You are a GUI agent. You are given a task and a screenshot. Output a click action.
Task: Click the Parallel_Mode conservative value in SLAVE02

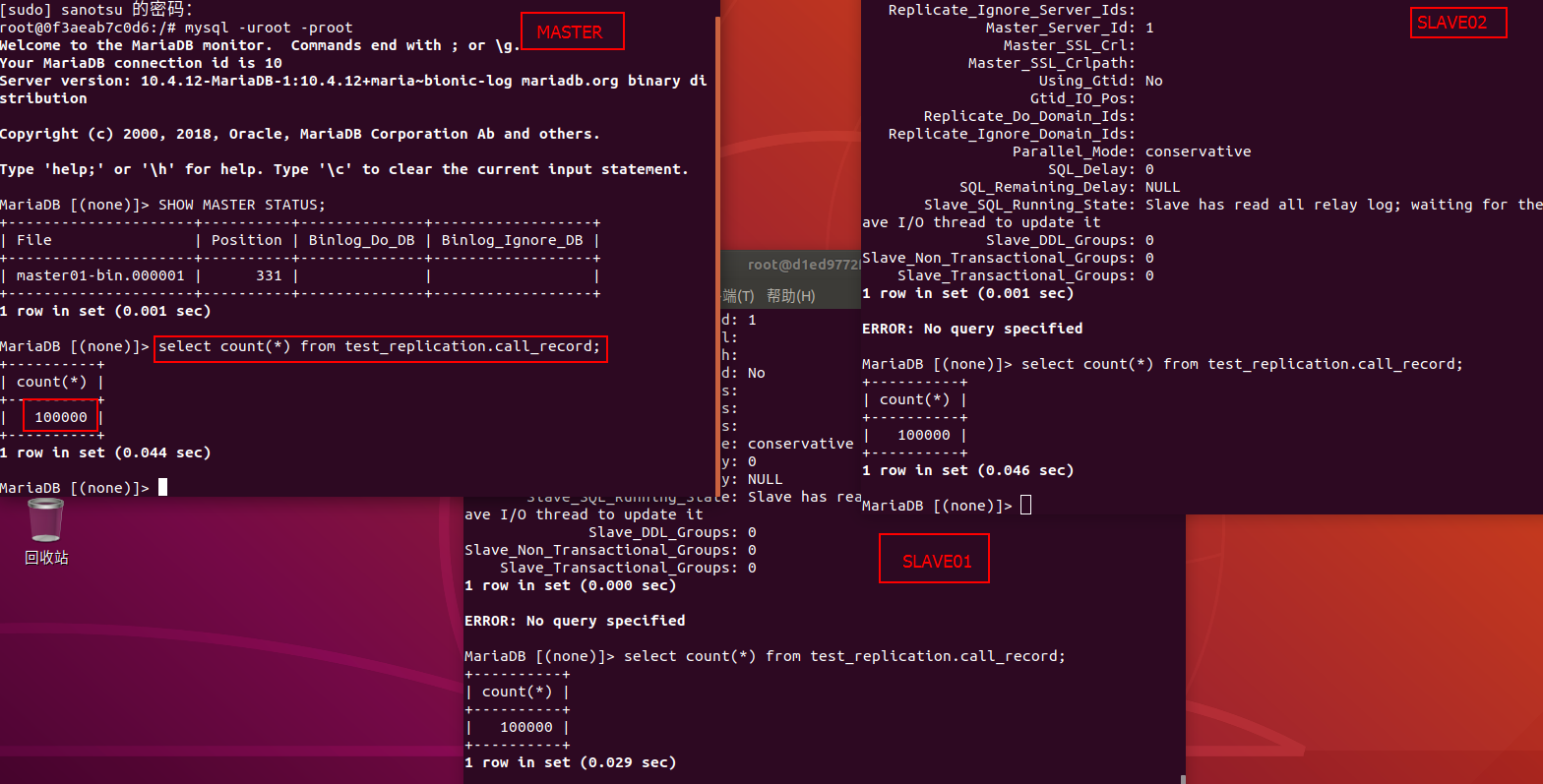pos(1198,151)
